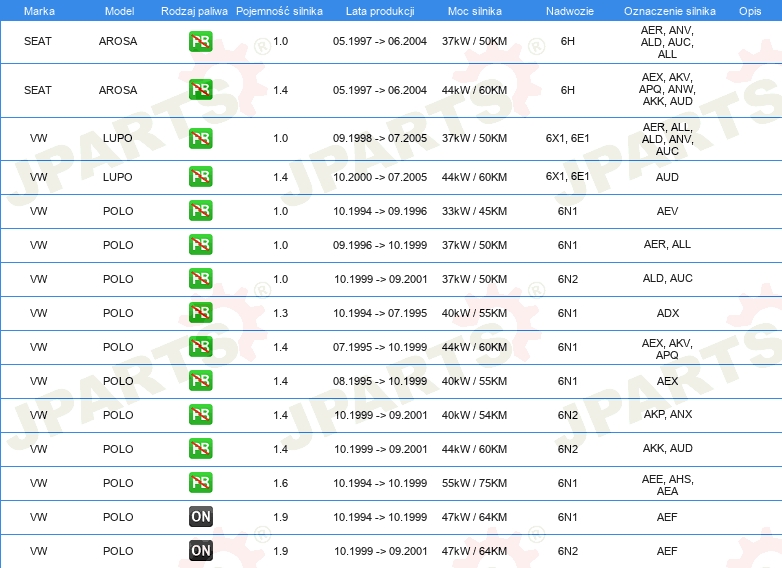Click the Pojemność silnika column header
Image resolution: width=782 pixels, height=568 pixels.
(x=279, y=11)
